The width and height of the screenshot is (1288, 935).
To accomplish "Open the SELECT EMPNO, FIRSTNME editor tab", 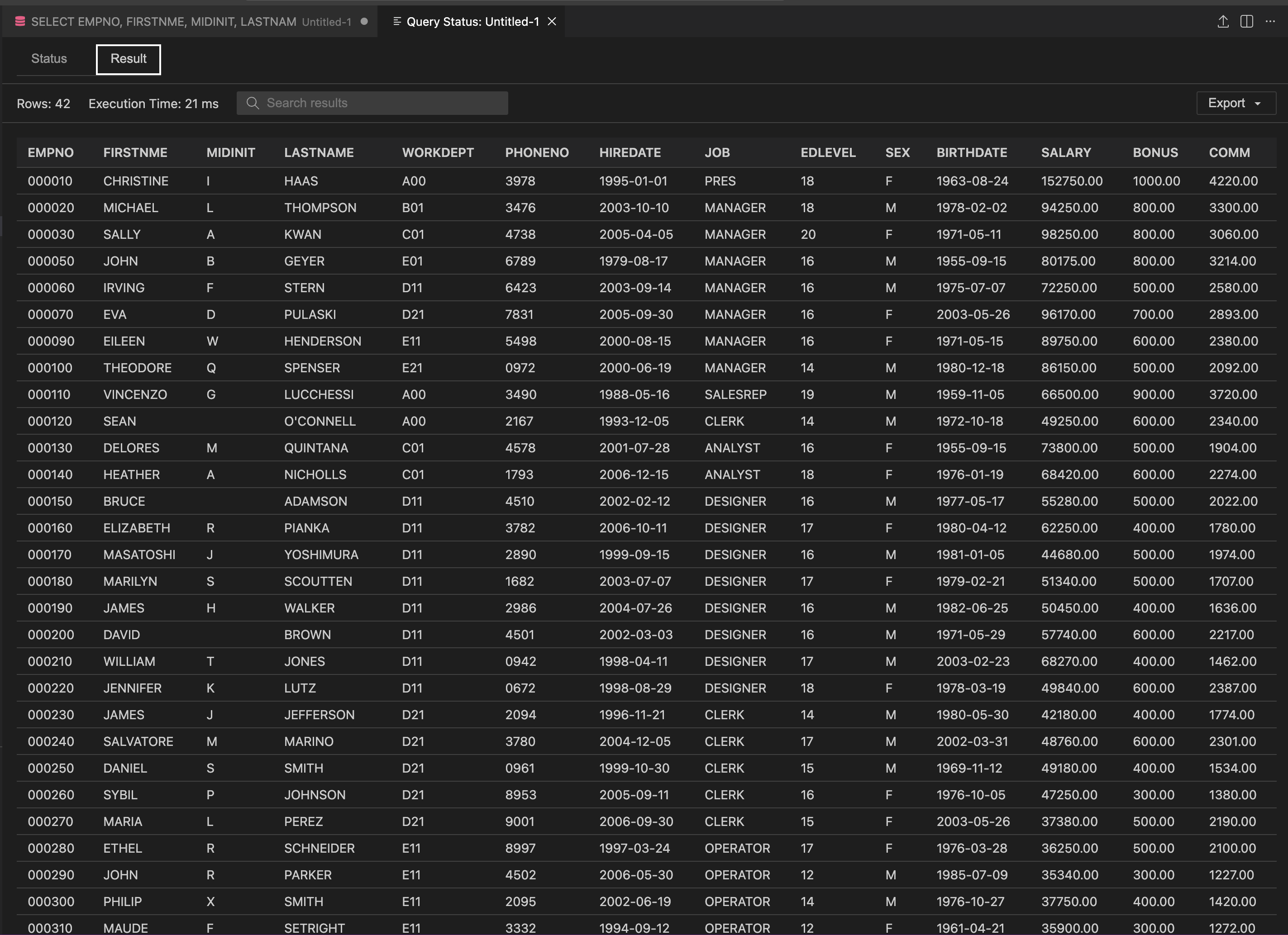I will point(170,22).
